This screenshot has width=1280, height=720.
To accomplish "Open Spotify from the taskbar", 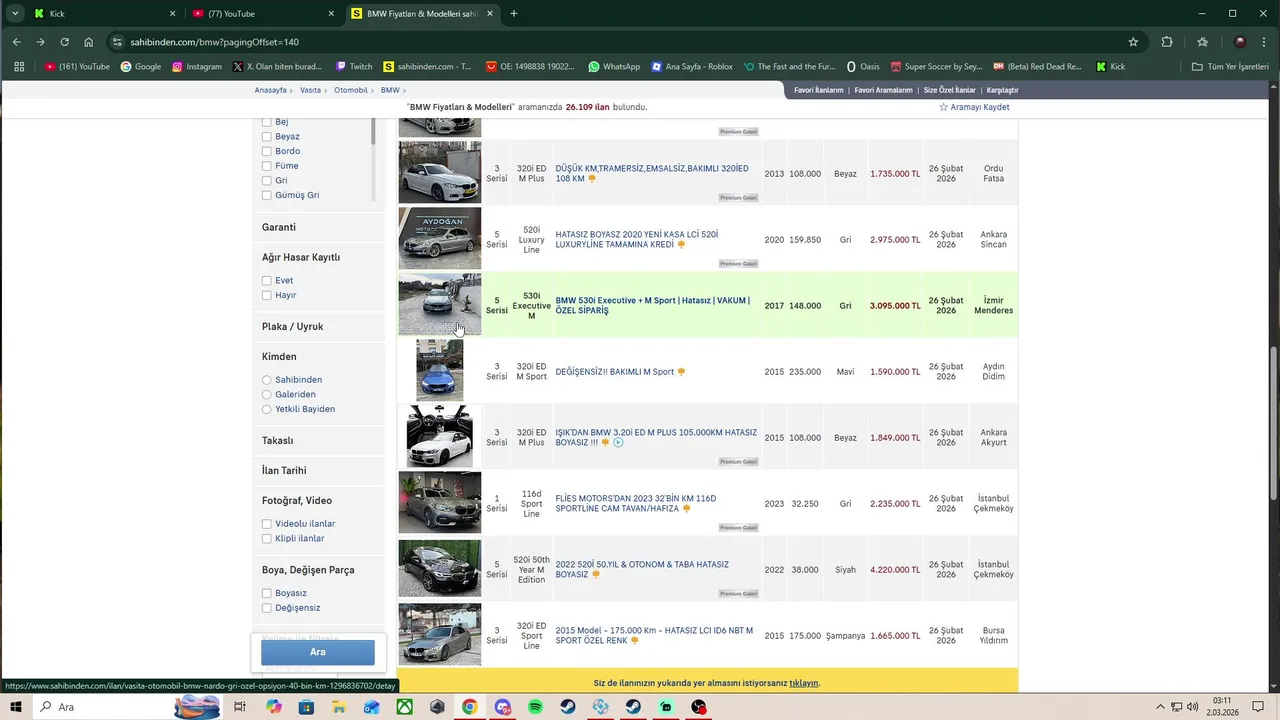I will click(x=535, y=707).
